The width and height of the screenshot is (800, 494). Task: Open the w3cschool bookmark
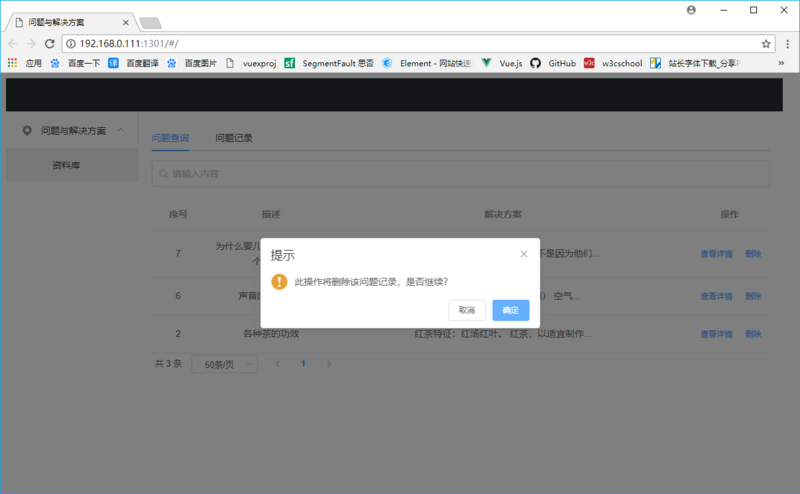(x=613, y=63)
